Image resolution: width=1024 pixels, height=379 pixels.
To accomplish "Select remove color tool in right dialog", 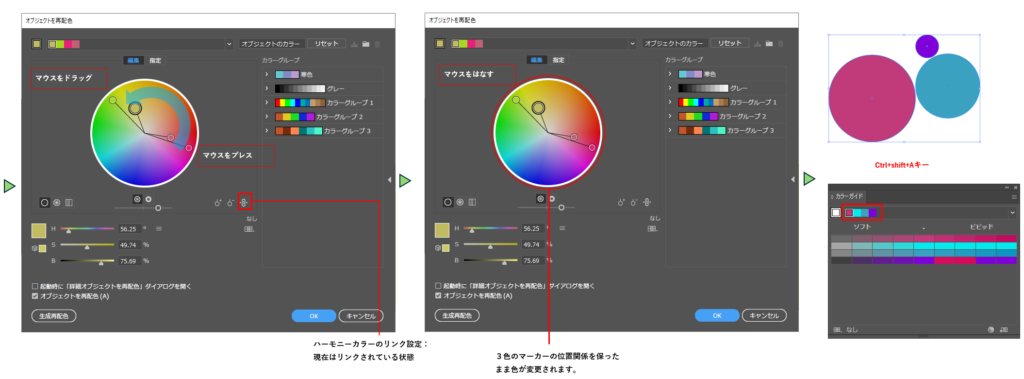I will click(634, 203).
